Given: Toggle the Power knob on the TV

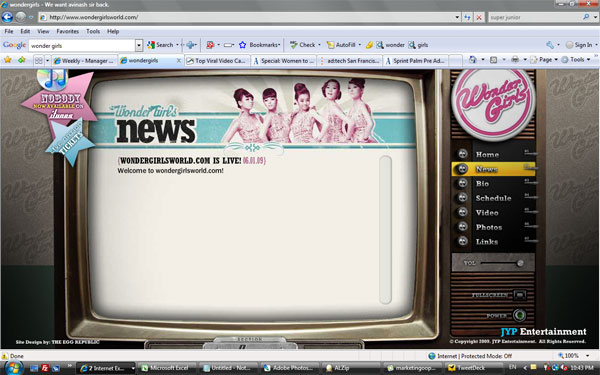Looking at the screenshot, I should (x=519, y=315).
